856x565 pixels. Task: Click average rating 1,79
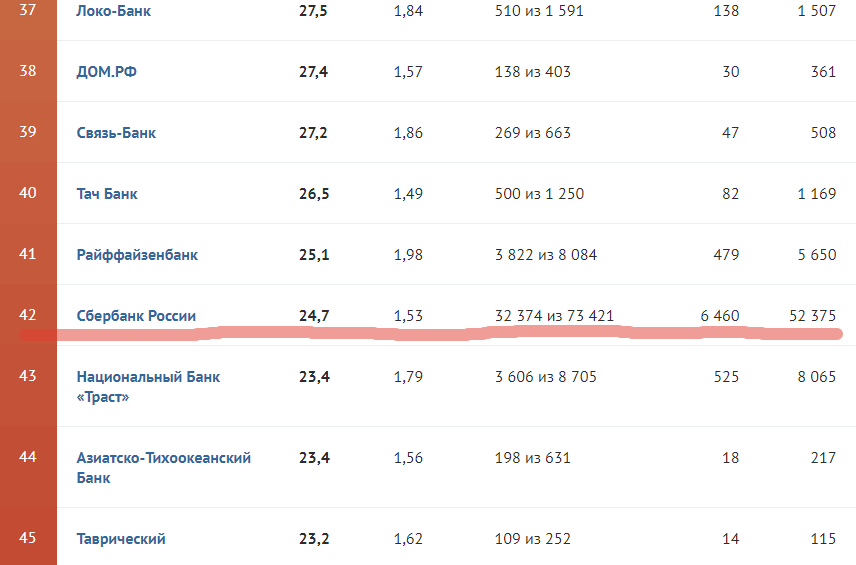coord(408,377)
